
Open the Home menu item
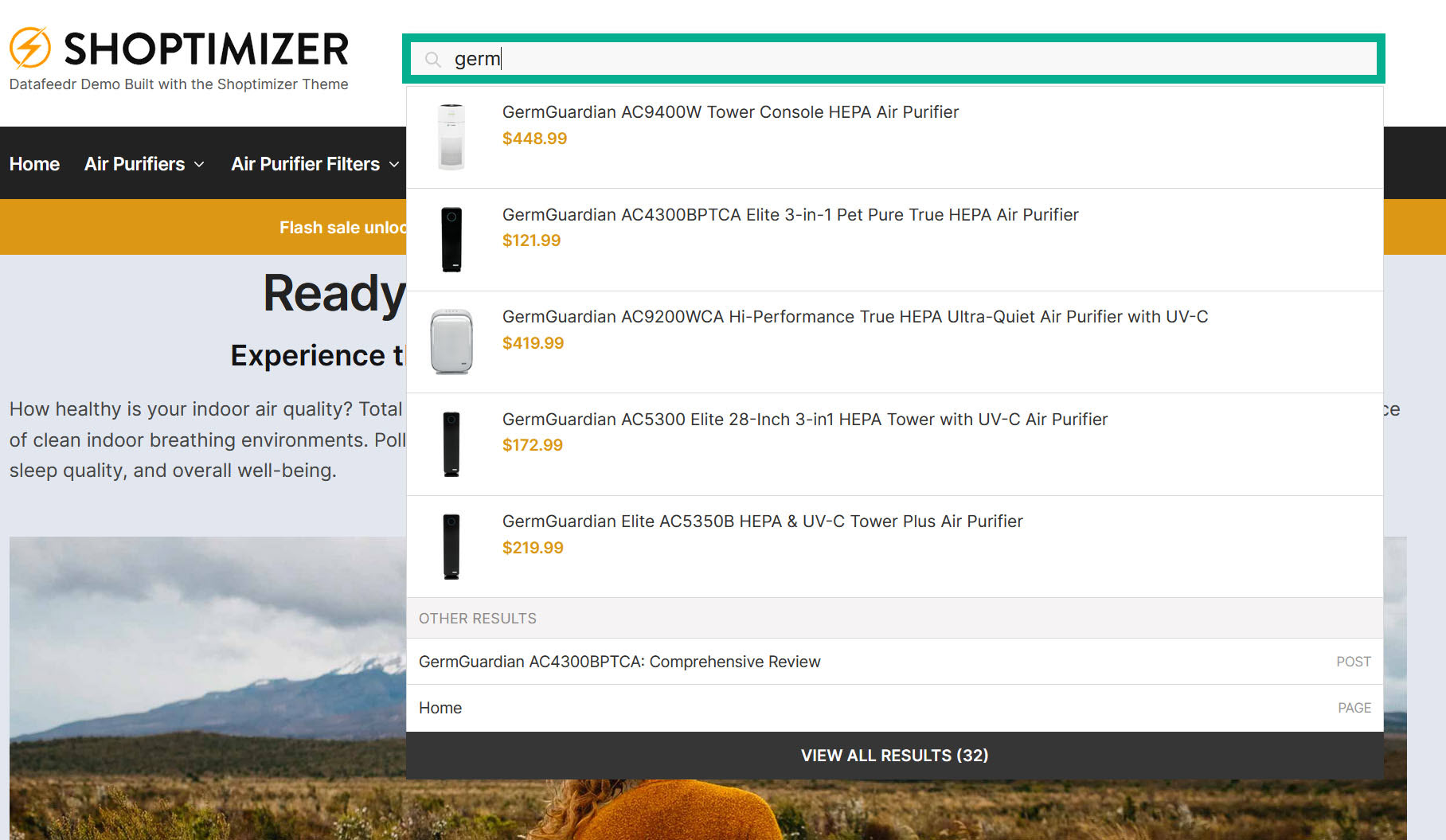(34, 164)
